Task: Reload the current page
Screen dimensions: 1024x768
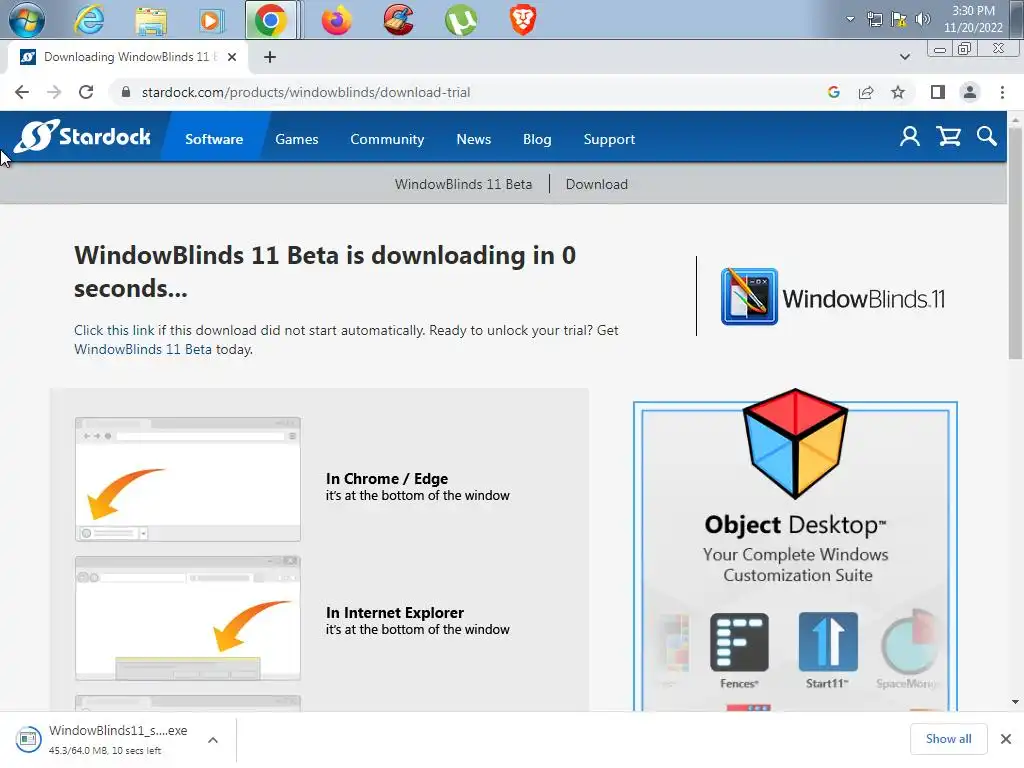Action: (x=86, y=92)
